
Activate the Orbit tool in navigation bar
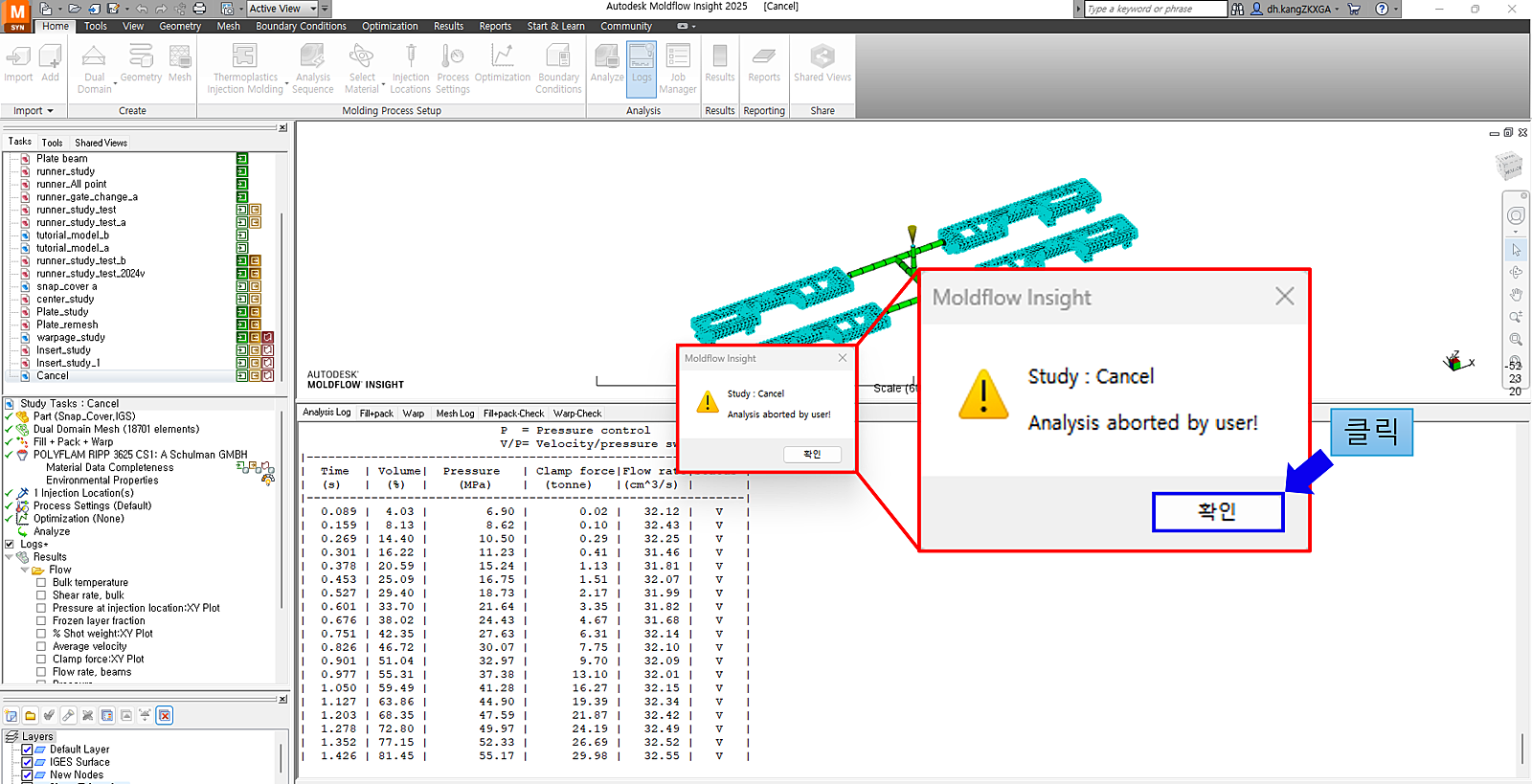click(x=1516, y=273)
